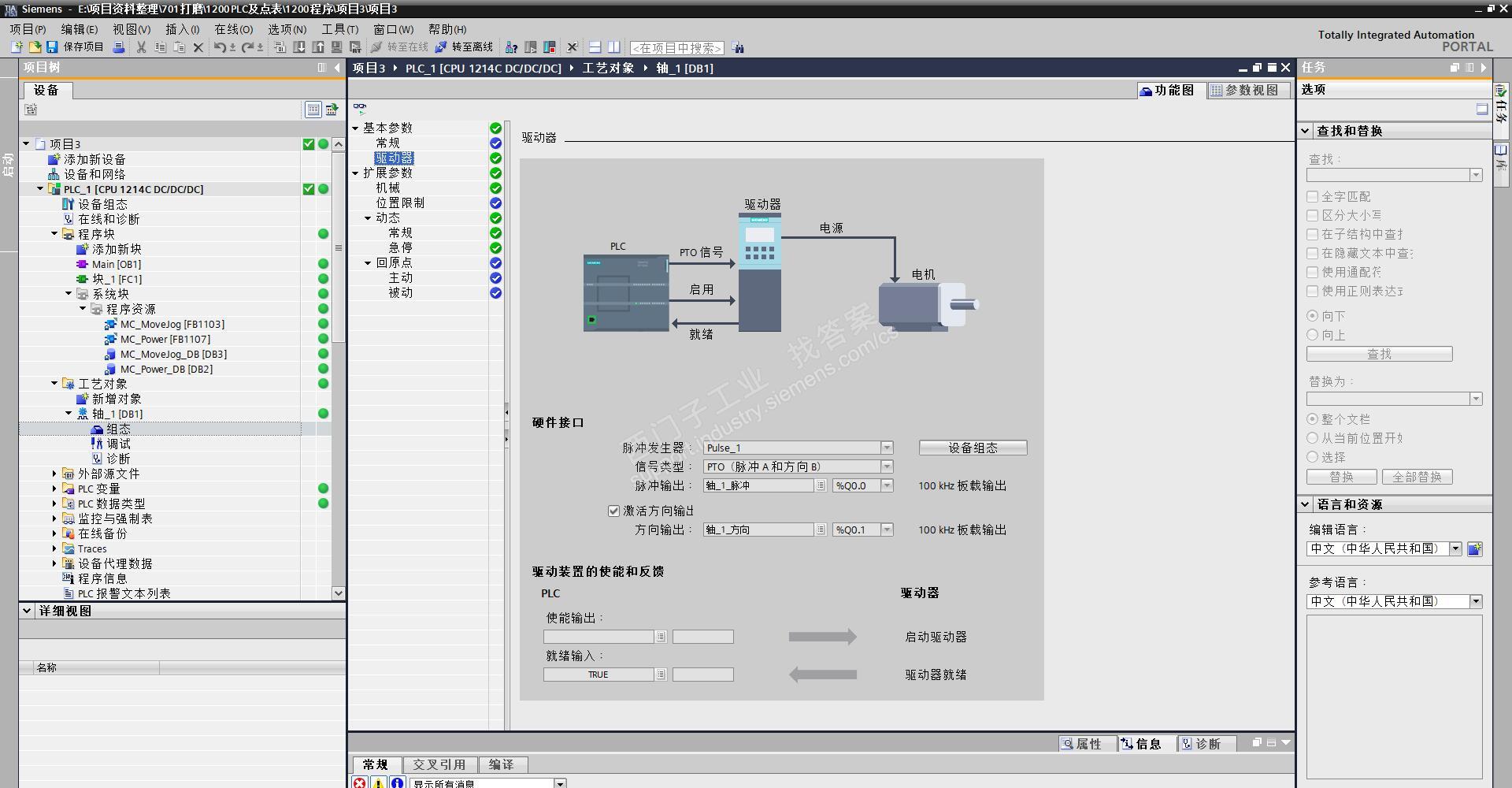
Task: Select 调试 under 轴_1 in project tree
Action: [x=118, y=444]
